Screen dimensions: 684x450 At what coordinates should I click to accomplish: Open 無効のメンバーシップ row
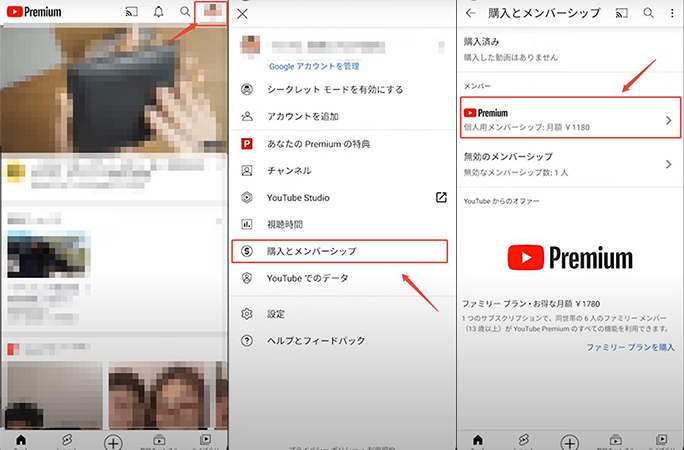coord(571,164)
